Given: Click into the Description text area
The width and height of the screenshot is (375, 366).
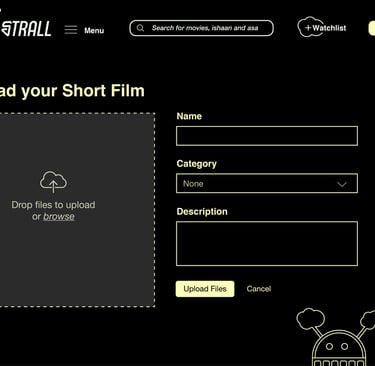Looking at the screenshot, I should [x=267, y=244].
